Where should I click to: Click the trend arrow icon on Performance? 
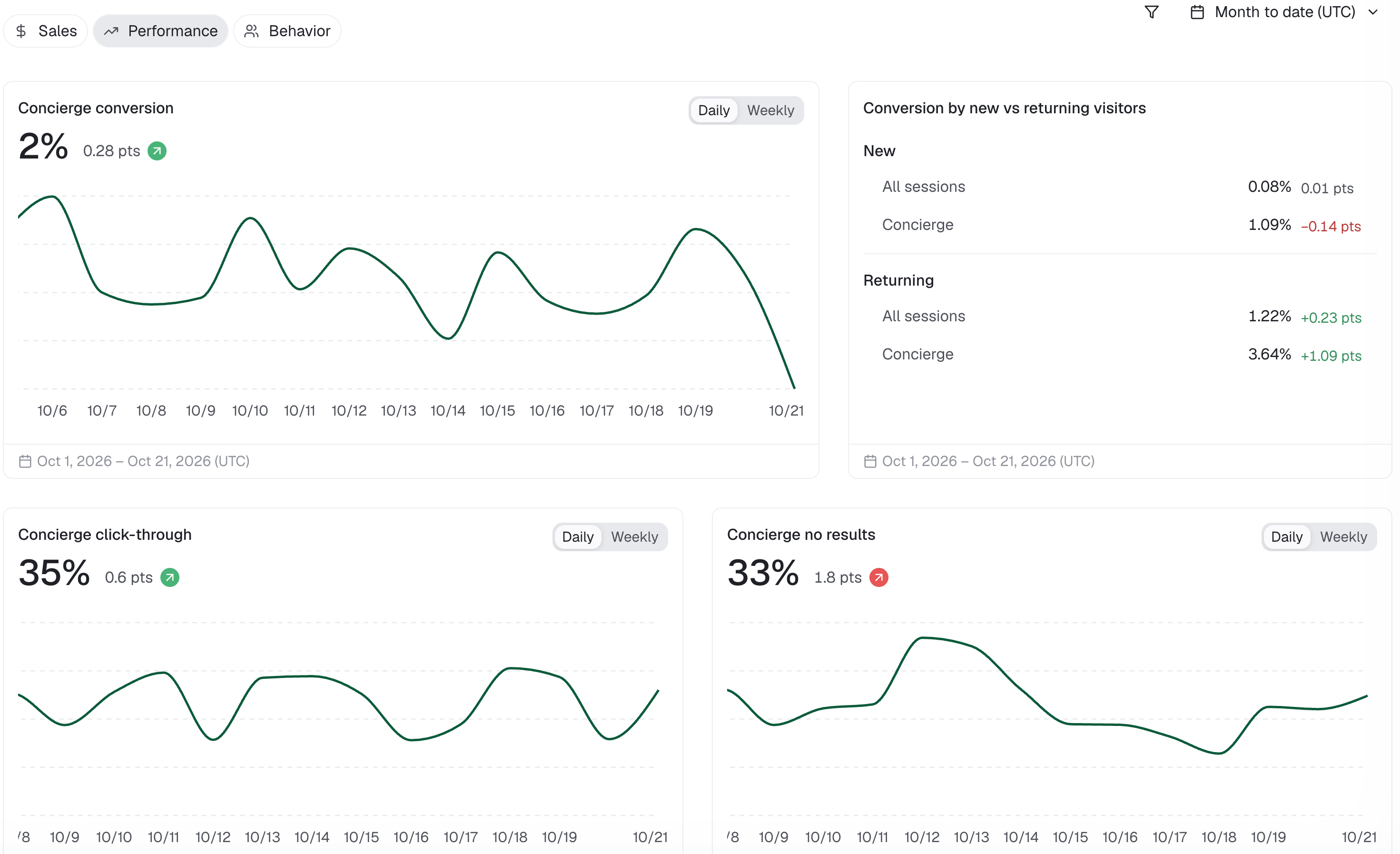coord(111,30)
